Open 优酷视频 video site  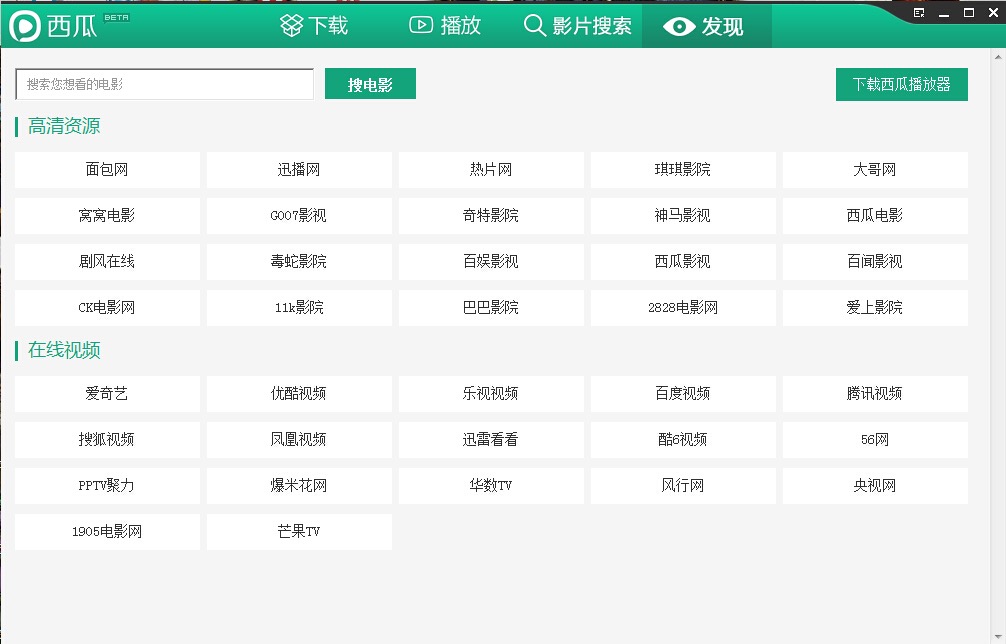(299, 394)
